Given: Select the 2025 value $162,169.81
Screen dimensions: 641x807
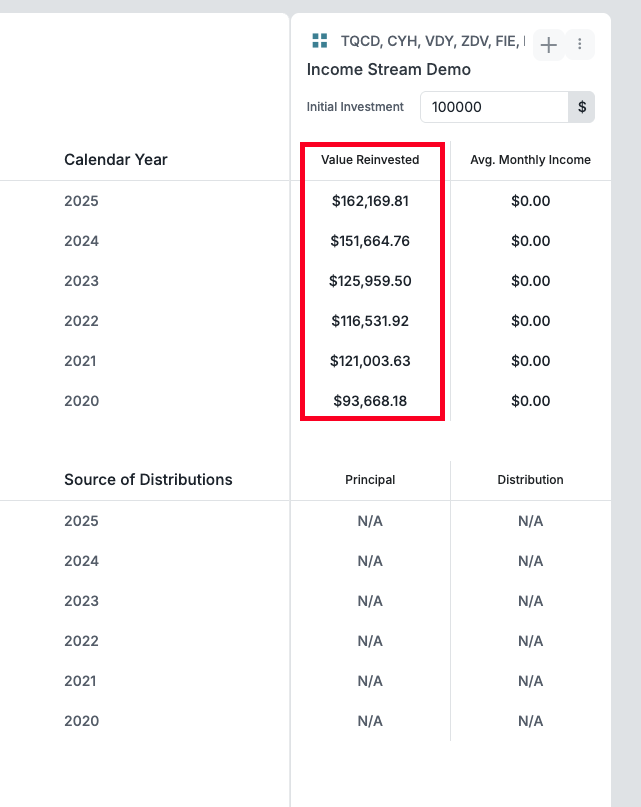Looking at the screenshot, I should coord(370,201).
